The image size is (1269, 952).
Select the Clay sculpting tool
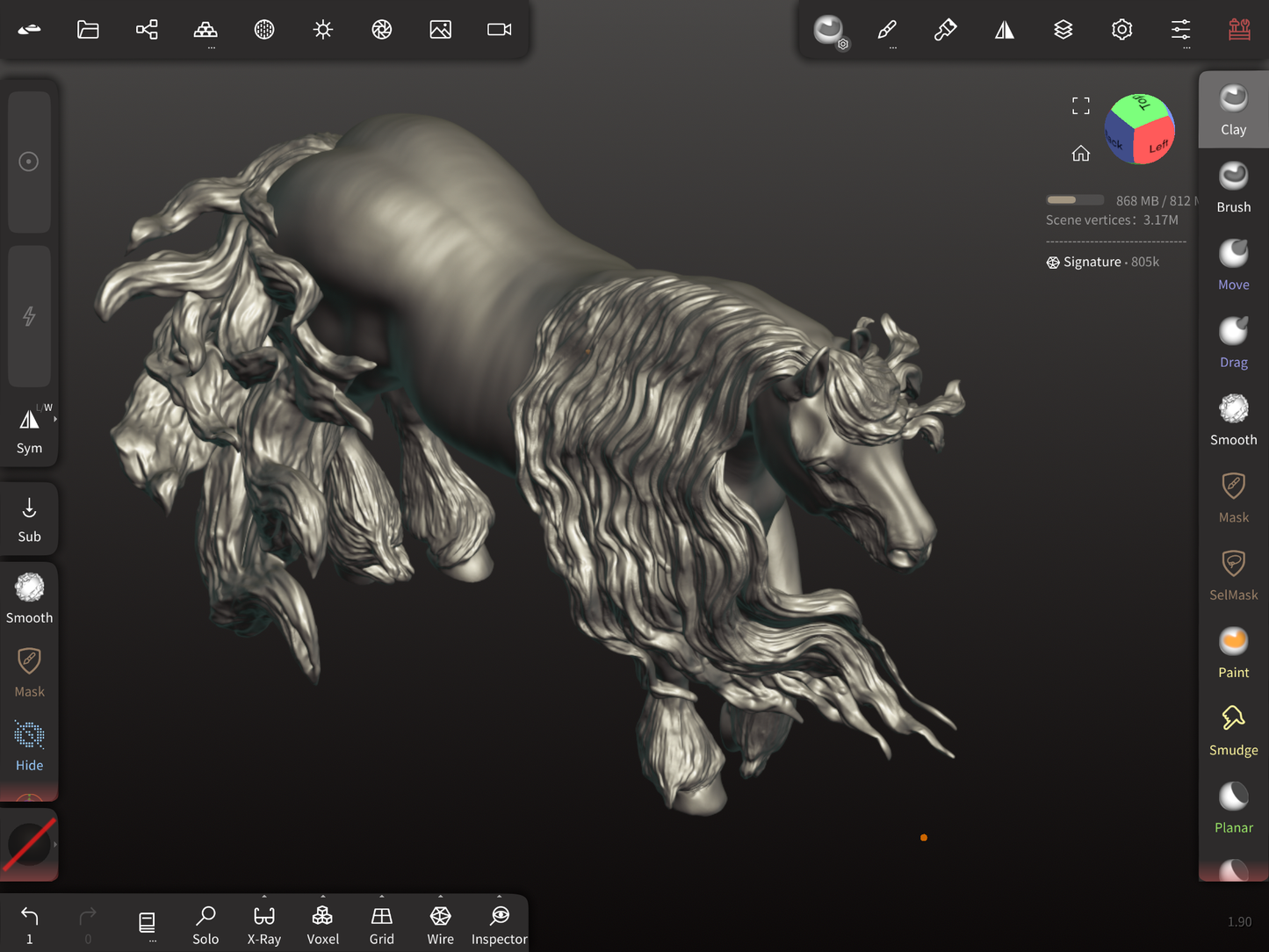pyautogui.click(x=1233, y=110)
